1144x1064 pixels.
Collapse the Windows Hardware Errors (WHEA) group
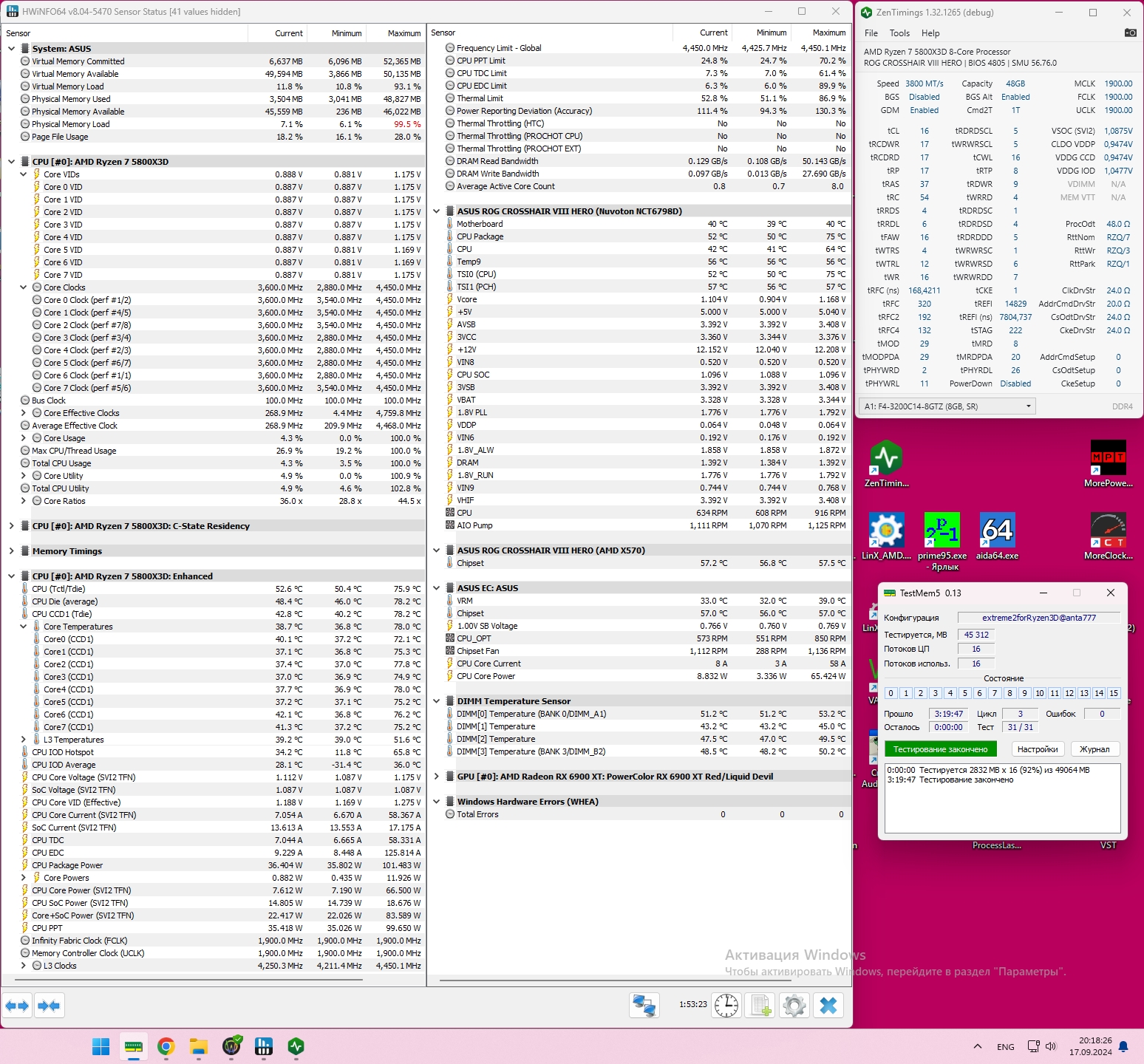[436, 802]
